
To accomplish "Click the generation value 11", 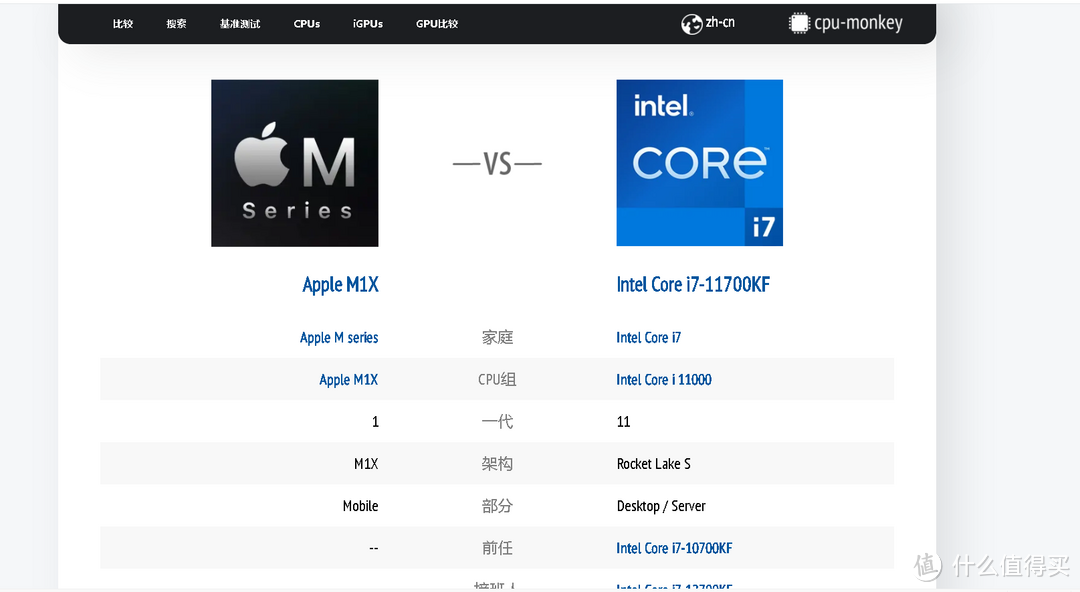I will click(x=623, y=422).
